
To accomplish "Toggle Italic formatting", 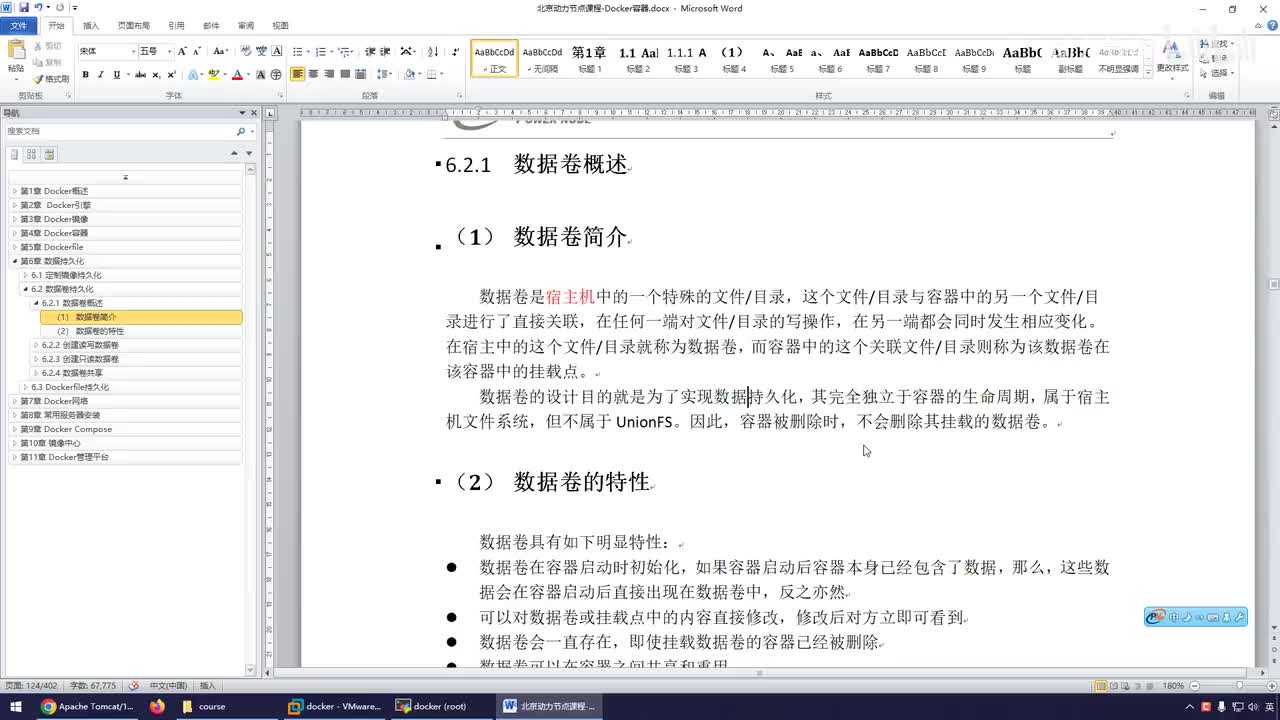I will tap(101, 75).
